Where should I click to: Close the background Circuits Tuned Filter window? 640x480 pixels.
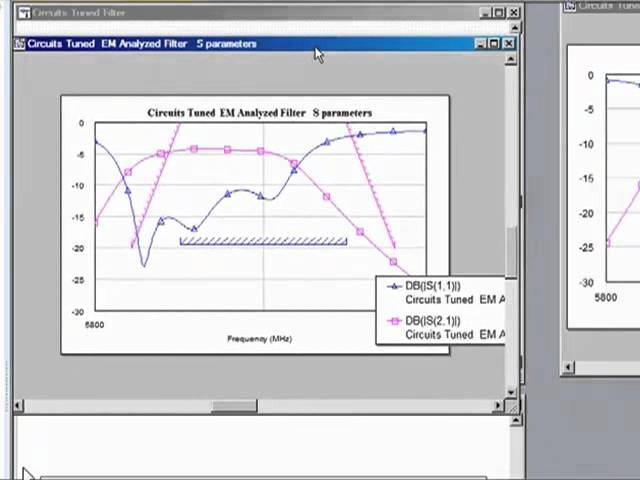point(513,13)
